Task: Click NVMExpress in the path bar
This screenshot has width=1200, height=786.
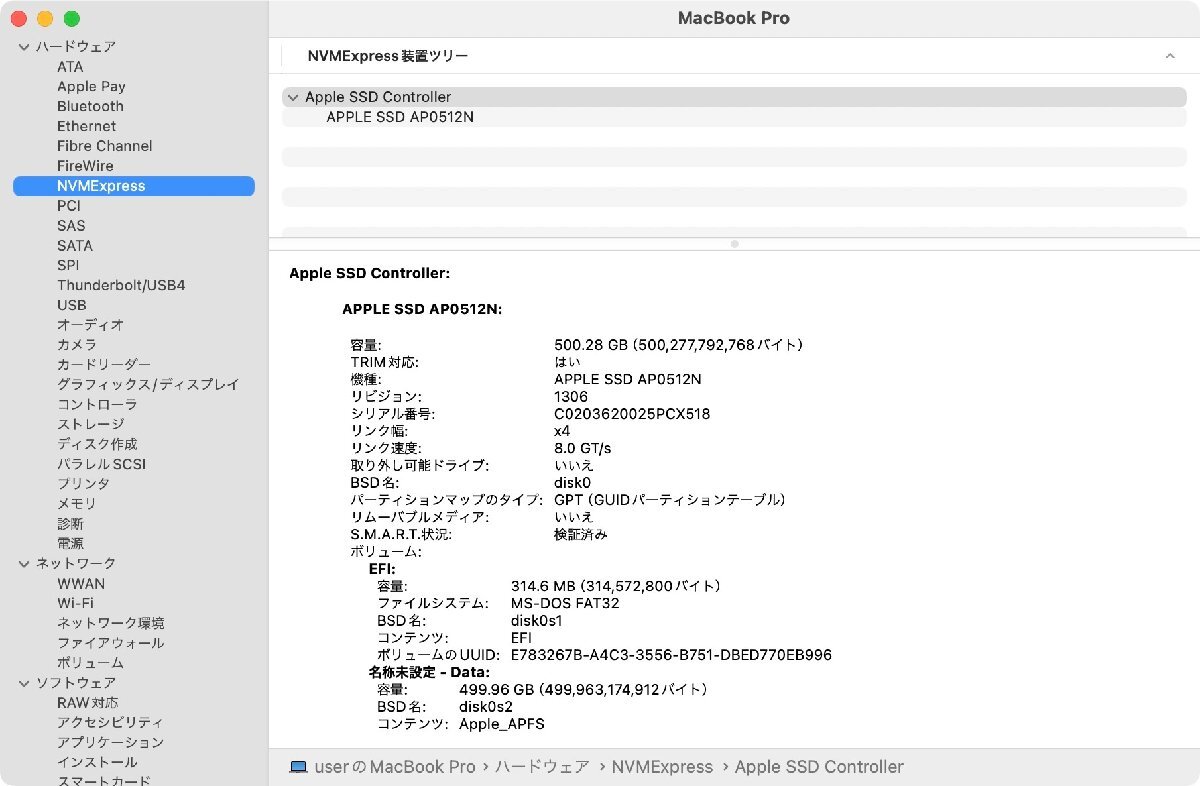Action: coord(662,767)
